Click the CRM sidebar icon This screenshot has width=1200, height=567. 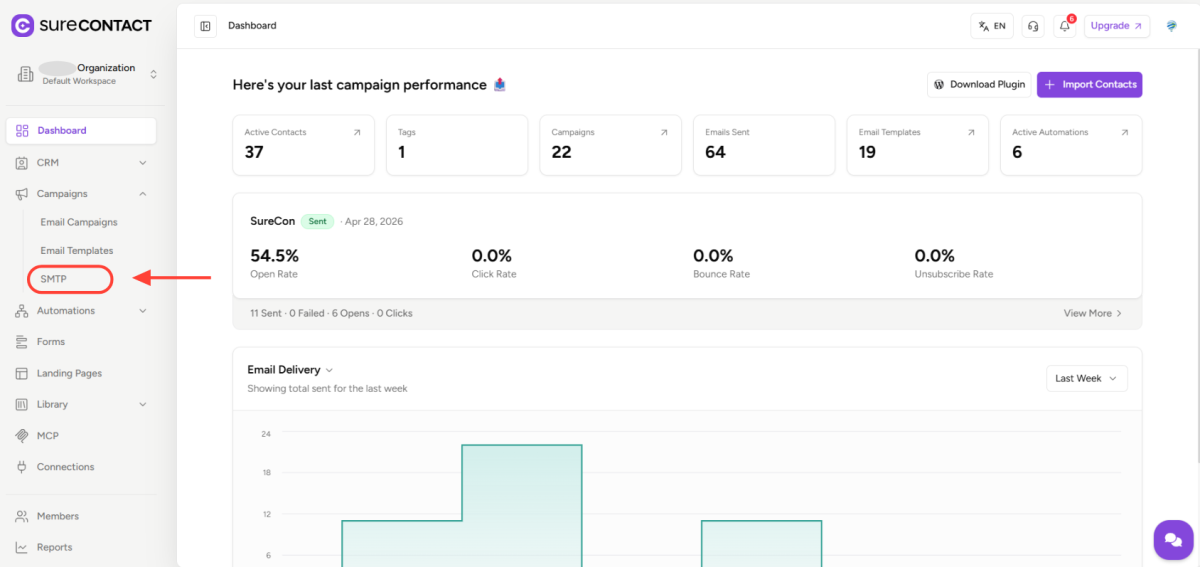coord(22,162)
